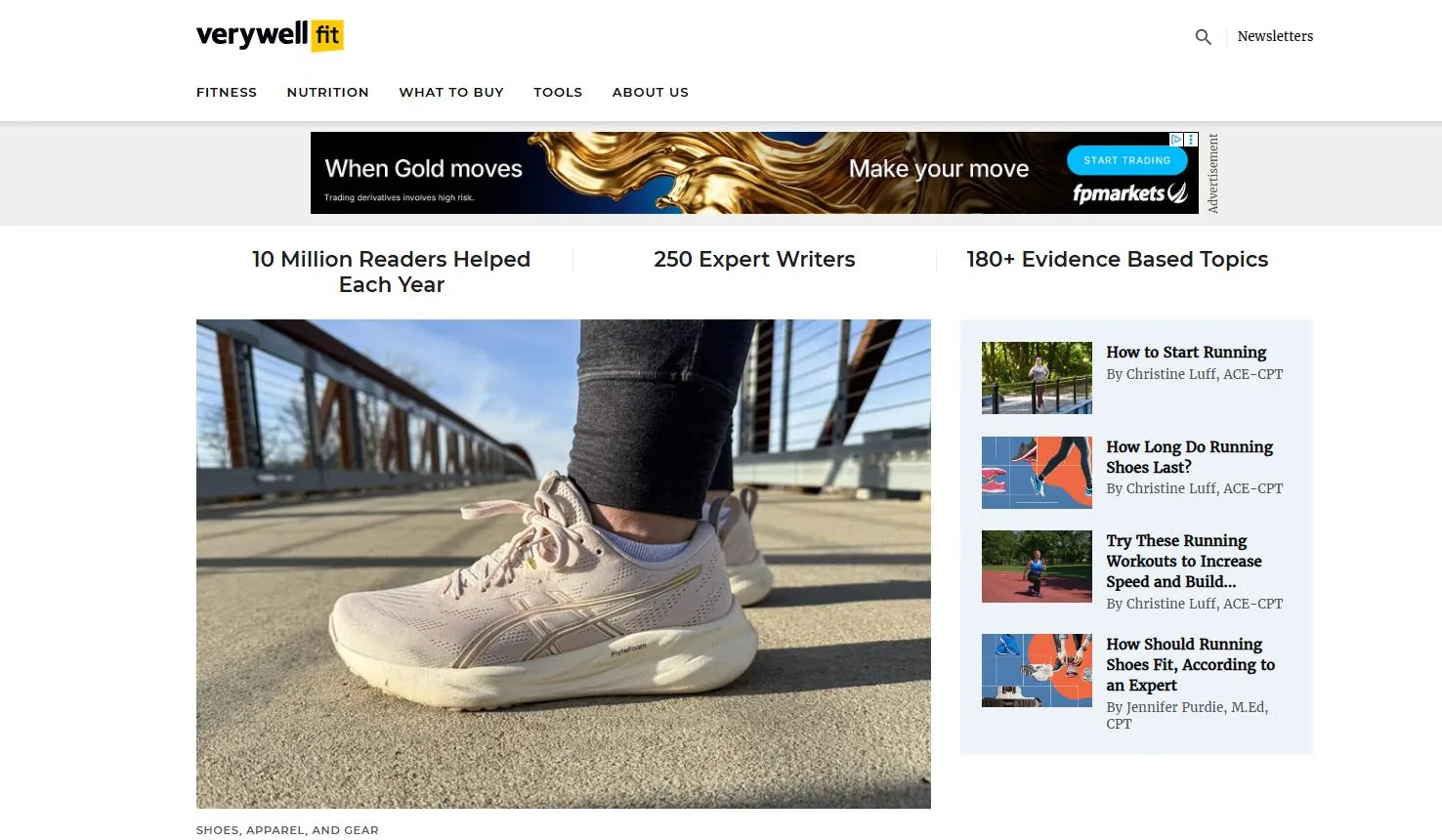This screenshot has width=1442, height=840.
Task: Click the Verywell Fit logo
Action: point(270,36)
